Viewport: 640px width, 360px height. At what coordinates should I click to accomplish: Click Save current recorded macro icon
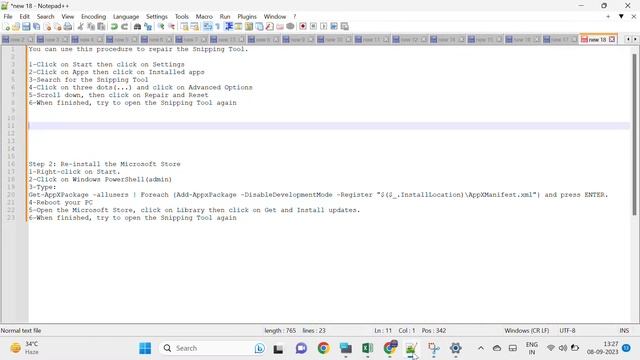coord(344,27)
